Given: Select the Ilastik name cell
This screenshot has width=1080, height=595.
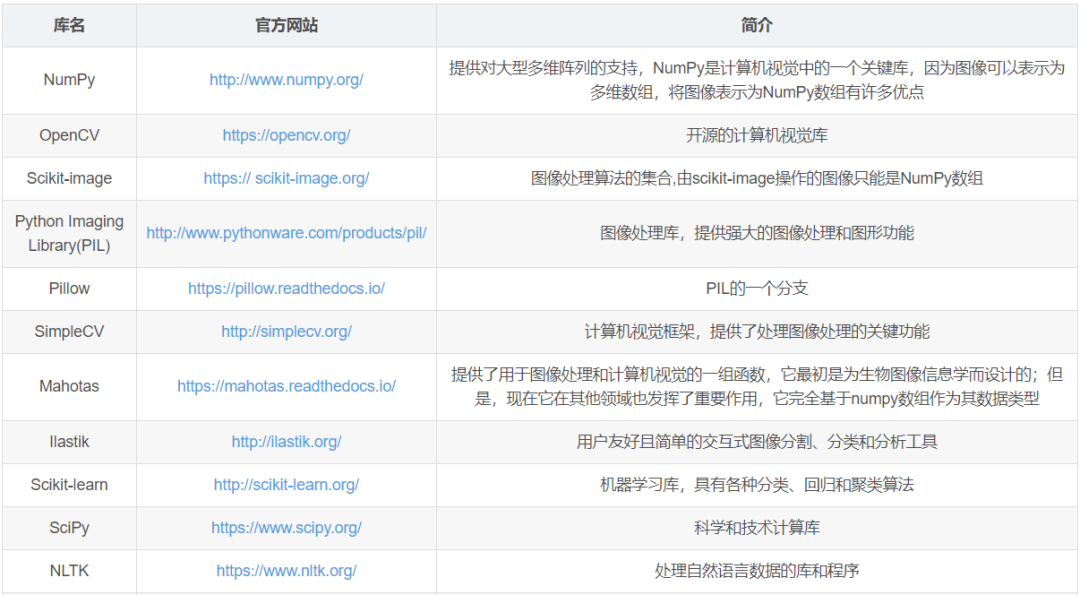Looking at the screenshot, I should 69,442.
